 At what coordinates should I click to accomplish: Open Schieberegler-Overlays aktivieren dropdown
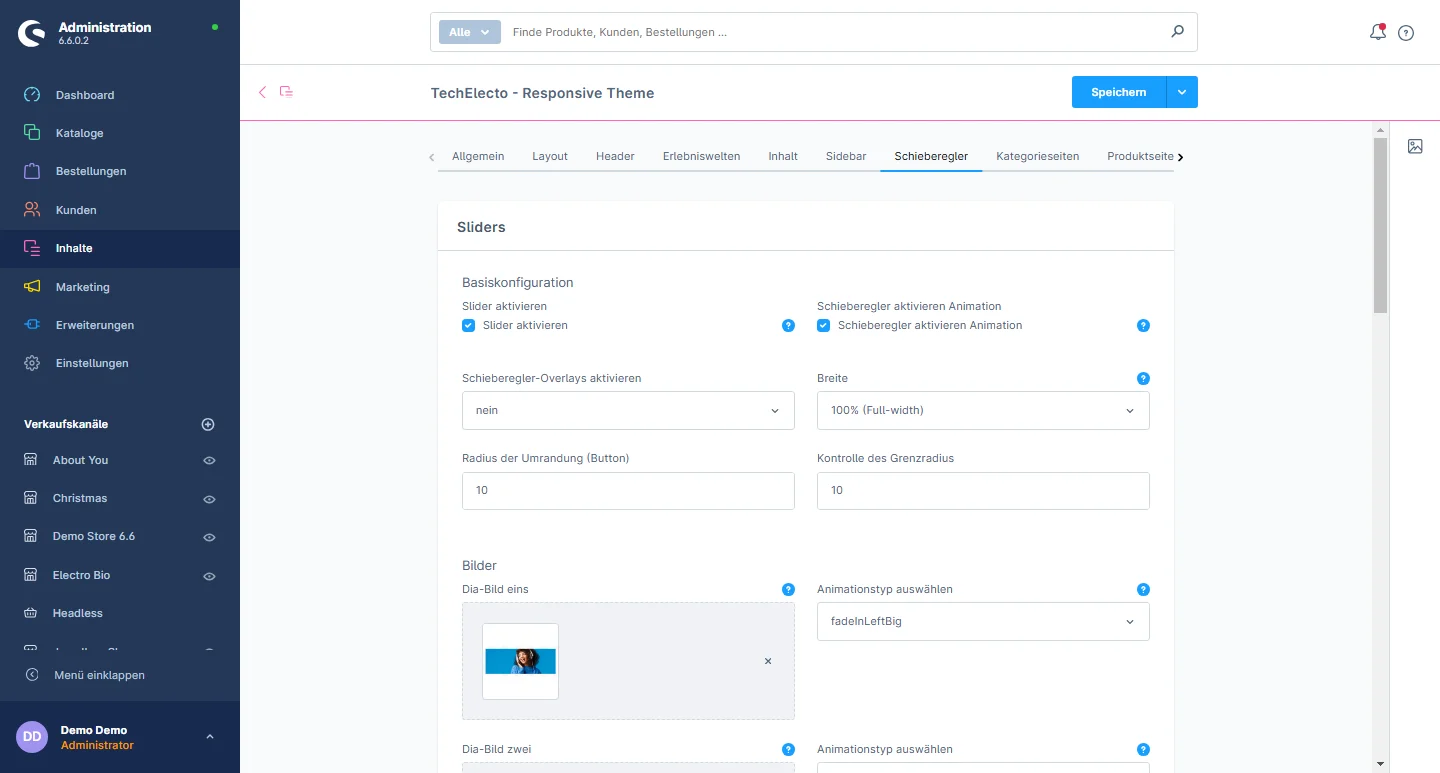pyautogui.click(x=628, y=411)
